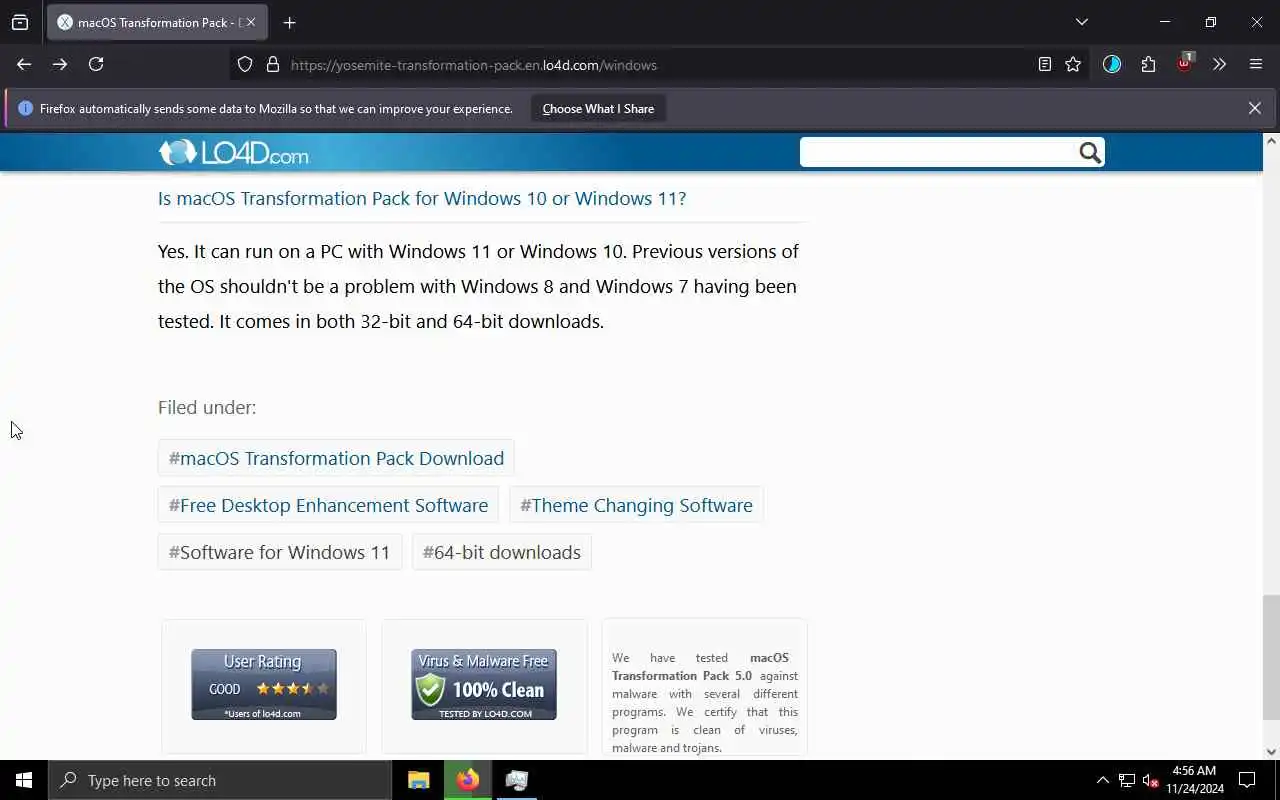This screenshot has width=1280, height=800.
Task: Open the third taskbar application icon
Action: [516, 780]
